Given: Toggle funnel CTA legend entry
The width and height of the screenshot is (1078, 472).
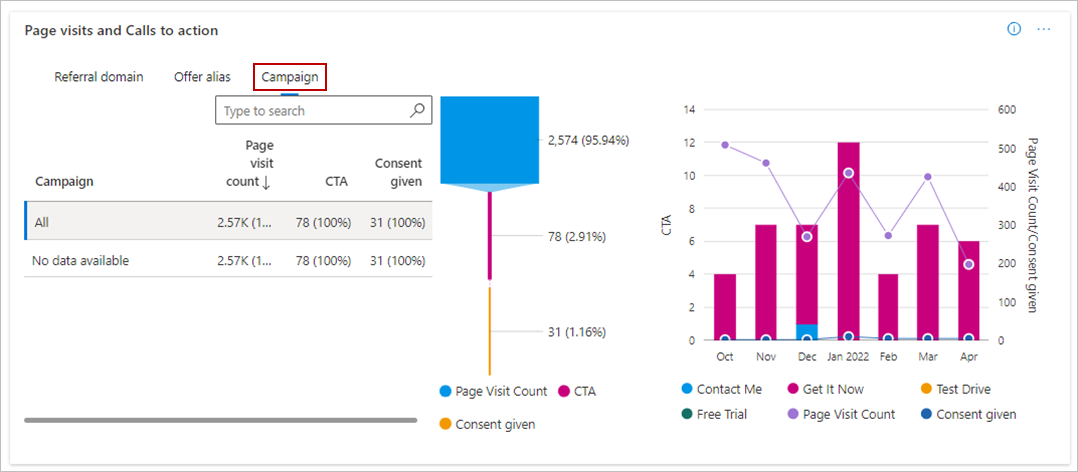Looking at the screenshot, I should point(564,392).
